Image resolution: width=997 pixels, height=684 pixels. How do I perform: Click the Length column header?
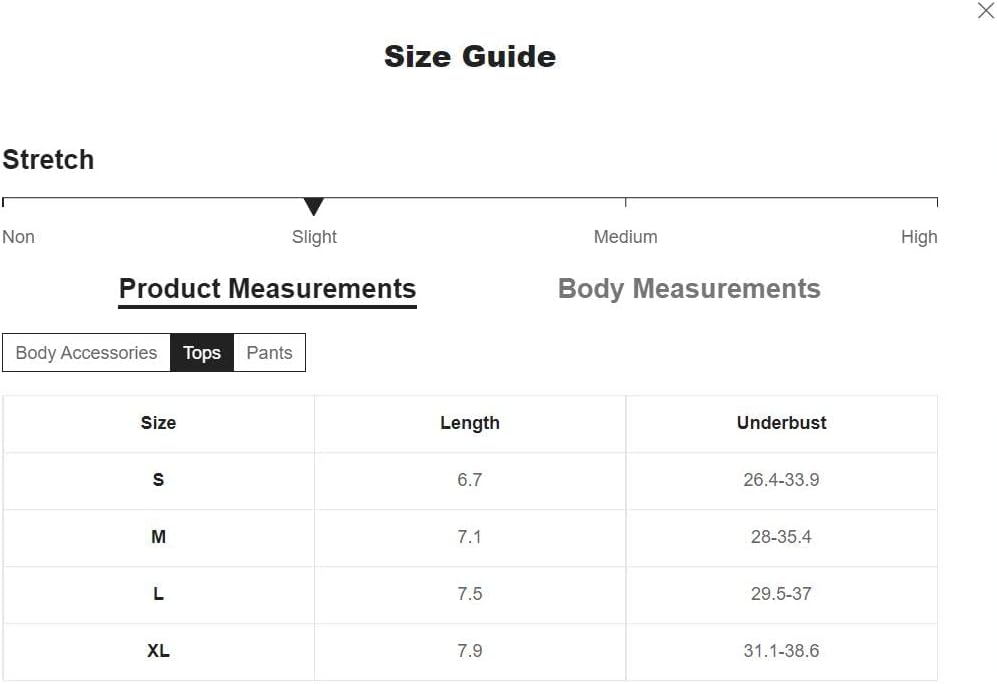469,423
